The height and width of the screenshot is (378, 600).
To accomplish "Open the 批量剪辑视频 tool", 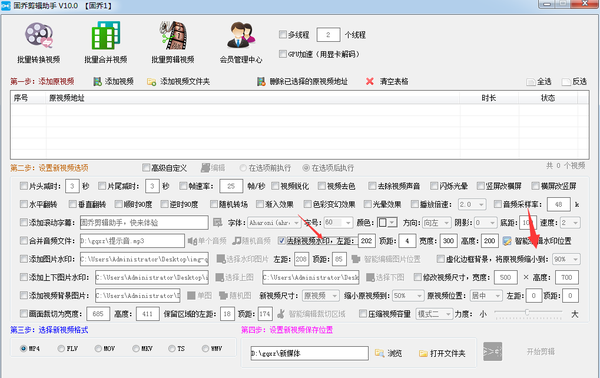I will coord(173,43).
